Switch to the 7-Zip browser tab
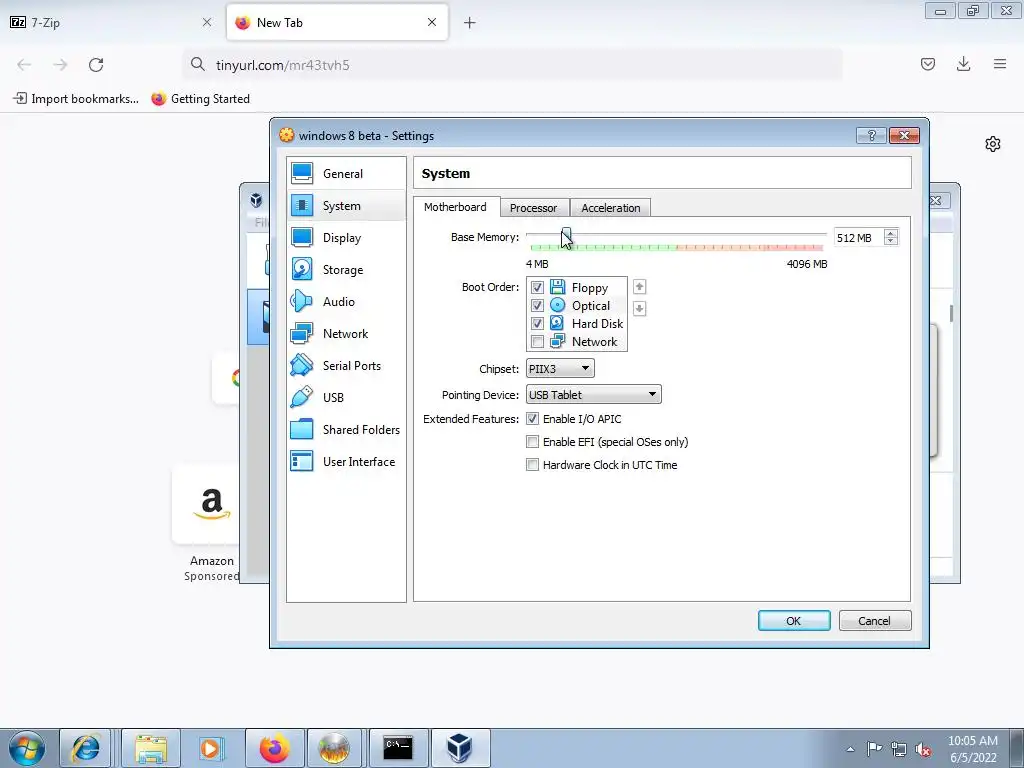Image resolution: width=1024 pixels, height=768 pixels. click(110, 22)
